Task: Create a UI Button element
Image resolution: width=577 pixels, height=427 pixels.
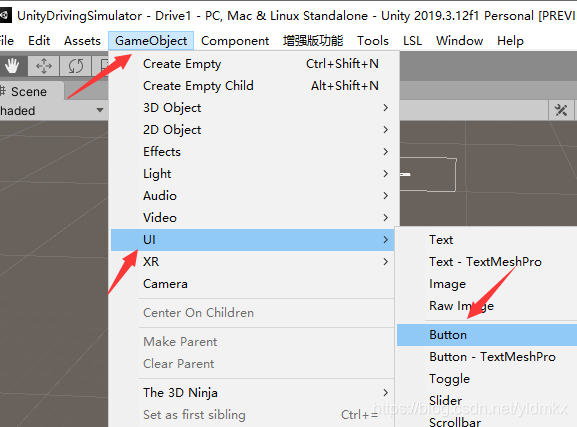Action: [487, 335]
